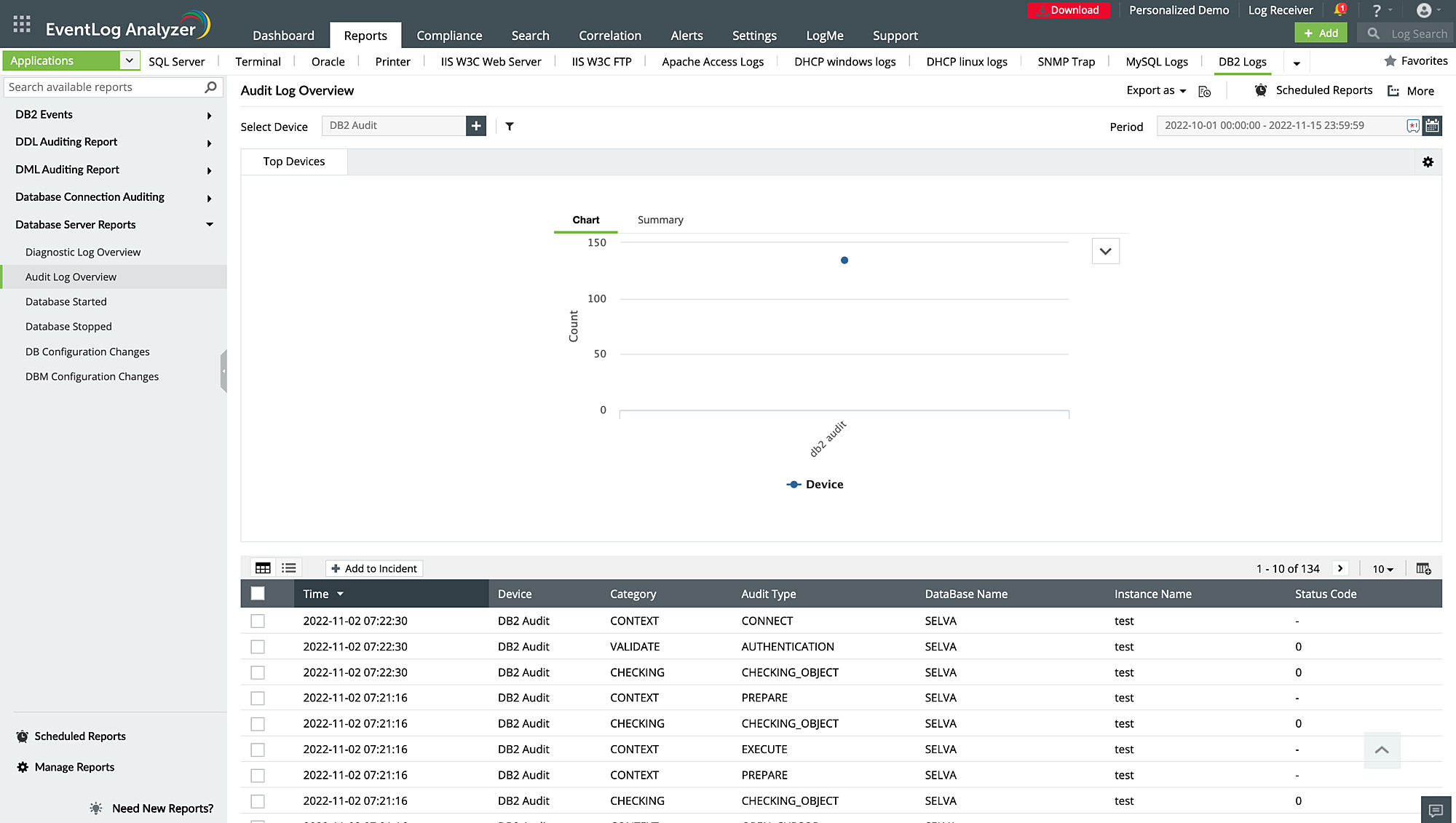This screenshot has width=1456, height=823.
Task: Click next page arrow in pagination
Action: pos(1340,568)
